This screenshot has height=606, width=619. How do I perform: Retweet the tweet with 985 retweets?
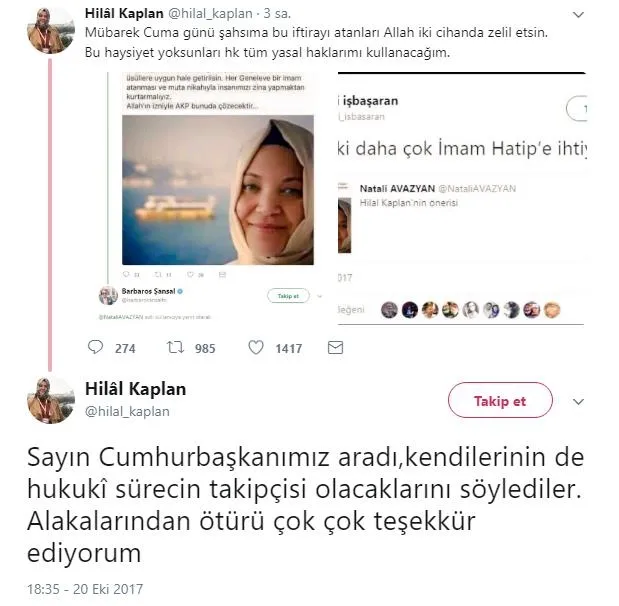(x=175, y=347)
